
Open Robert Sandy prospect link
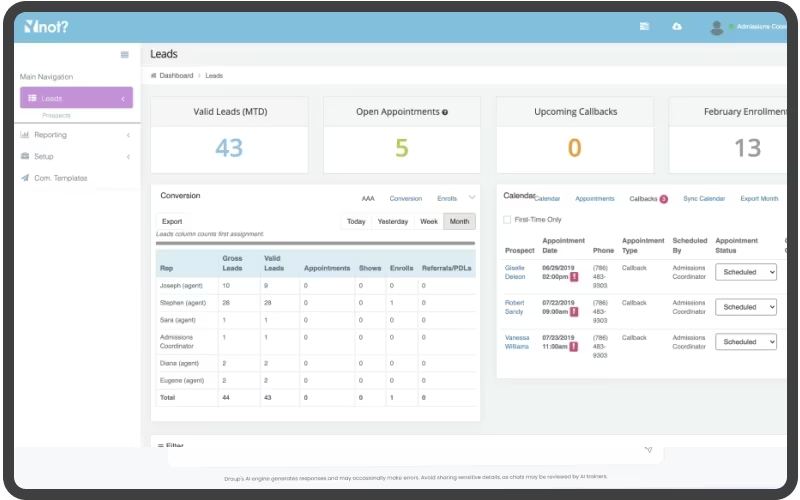pos(514,307)
